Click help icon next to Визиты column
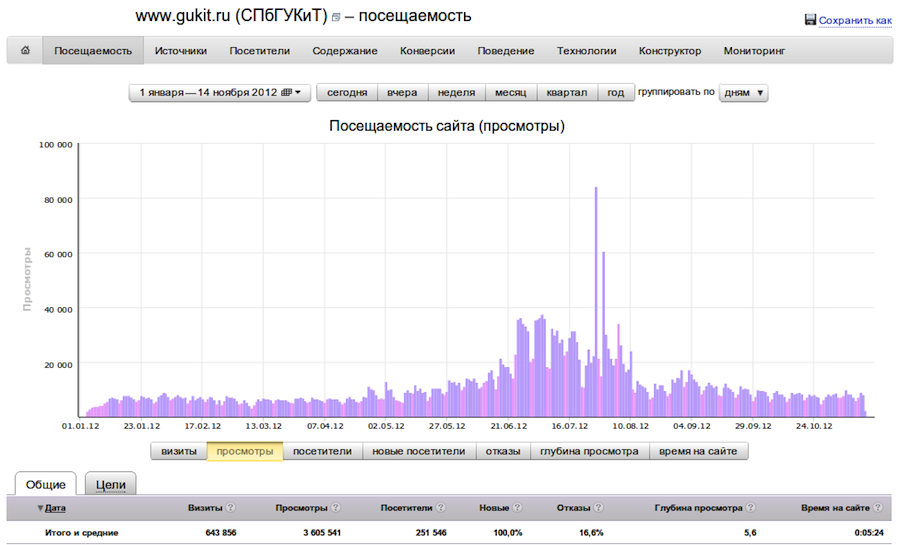This screenshot has width=900, height=545. click(x=231, y=509)
